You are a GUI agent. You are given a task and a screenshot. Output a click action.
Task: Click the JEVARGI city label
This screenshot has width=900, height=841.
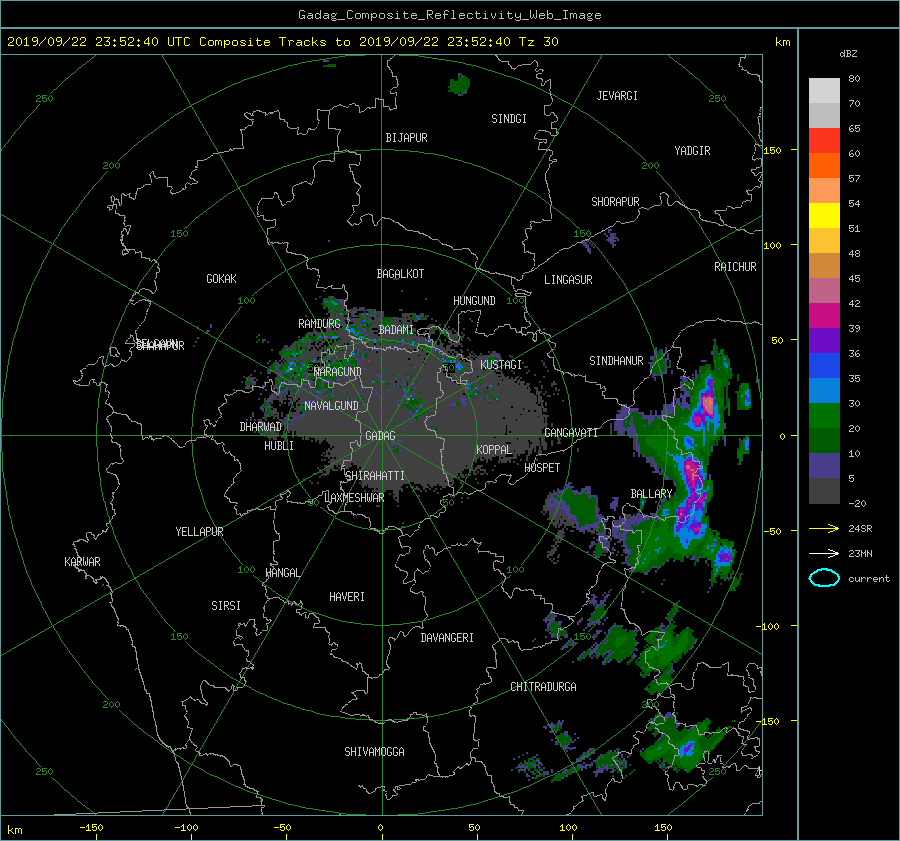pos(617,96)
